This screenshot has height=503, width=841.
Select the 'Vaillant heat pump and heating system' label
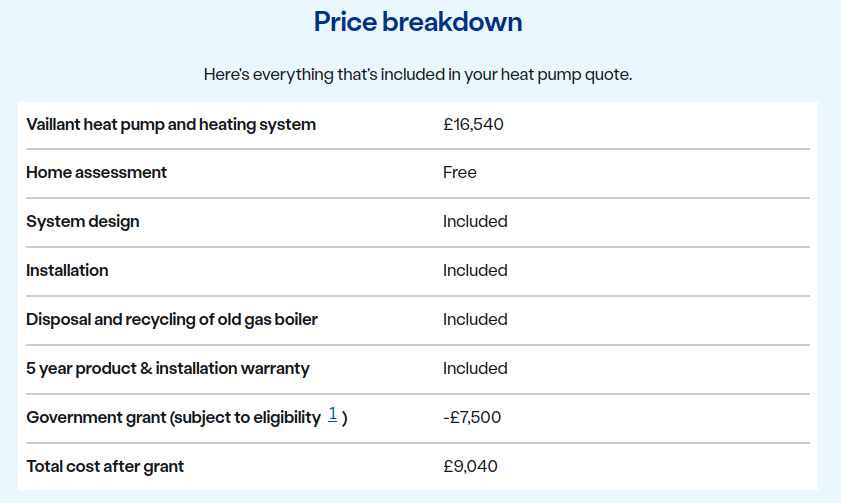coord(171,124)
